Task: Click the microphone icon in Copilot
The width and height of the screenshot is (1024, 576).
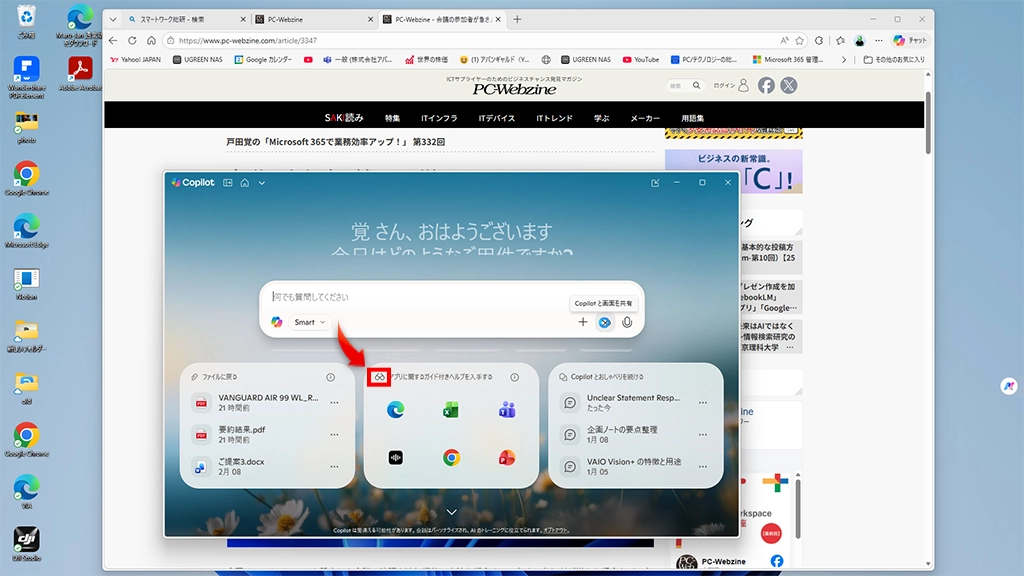Action: click(x=627, y=322)
